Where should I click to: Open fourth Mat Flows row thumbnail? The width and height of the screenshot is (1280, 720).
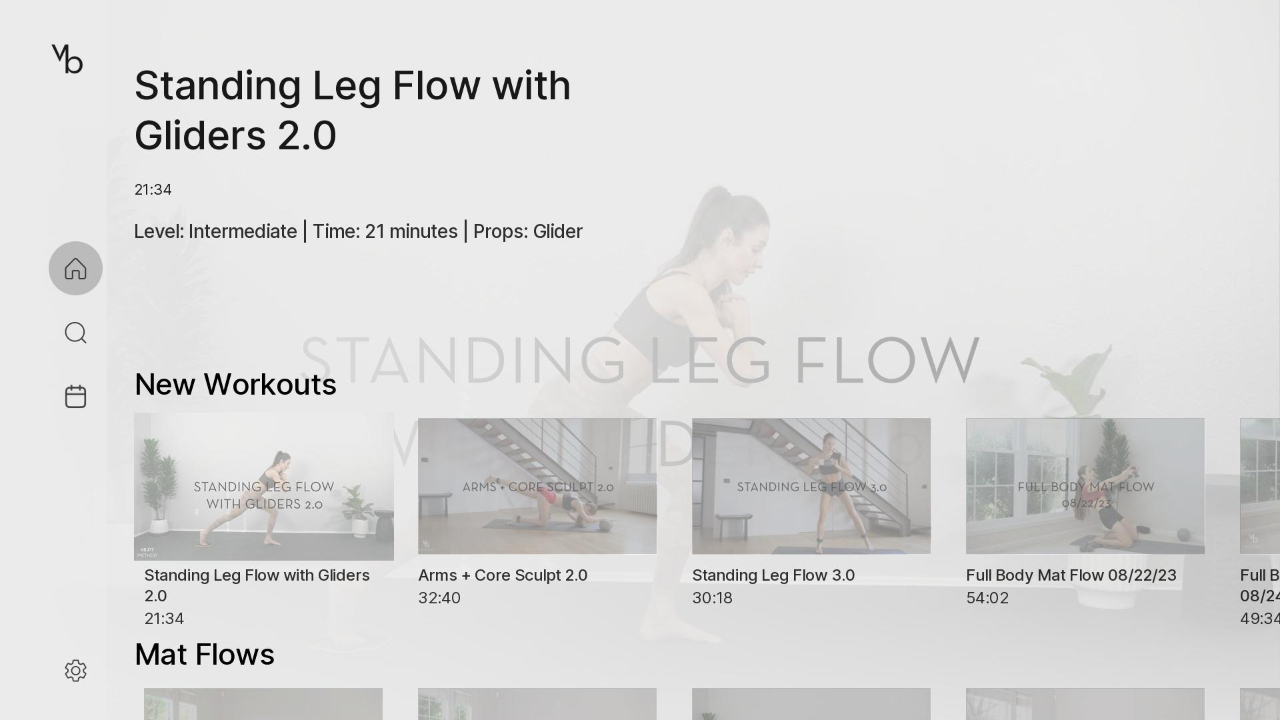pos(1085,704)
